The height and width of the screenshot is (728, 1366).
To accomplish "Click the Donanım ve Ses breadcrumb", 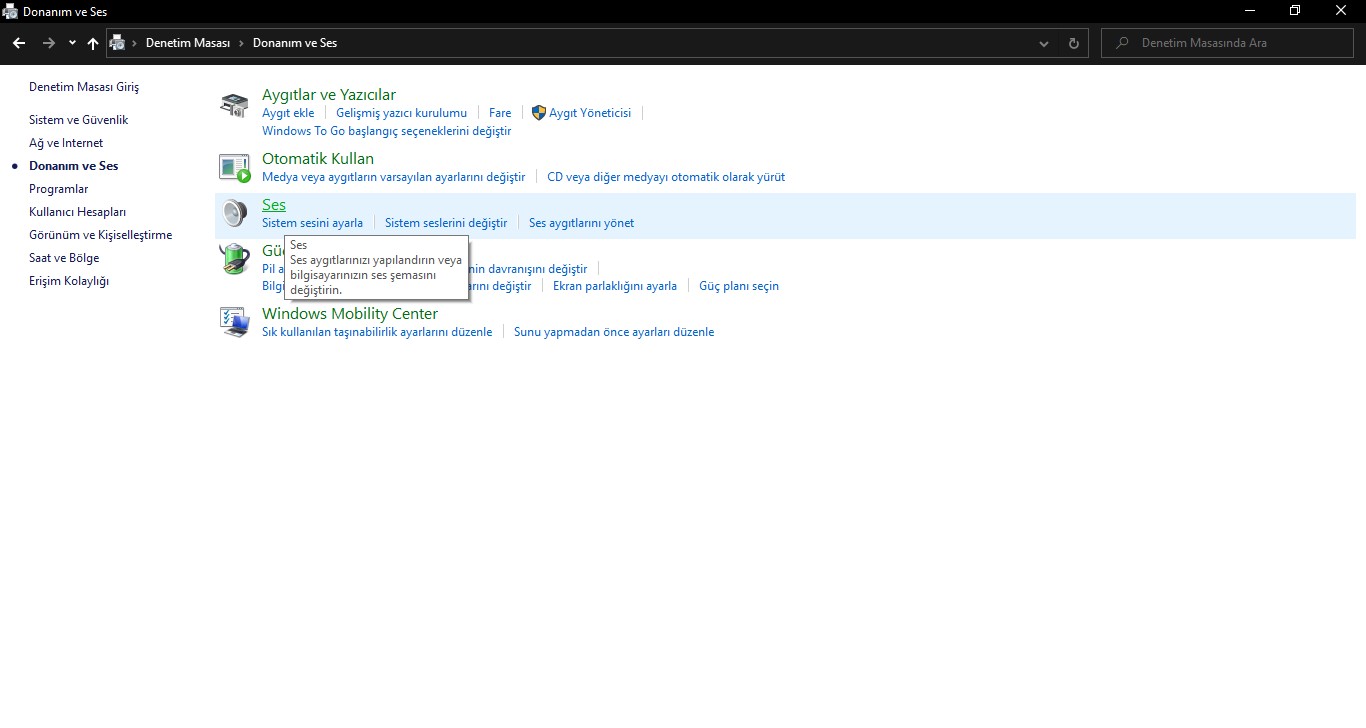I will pyautogui.click(x=295, y=43).
